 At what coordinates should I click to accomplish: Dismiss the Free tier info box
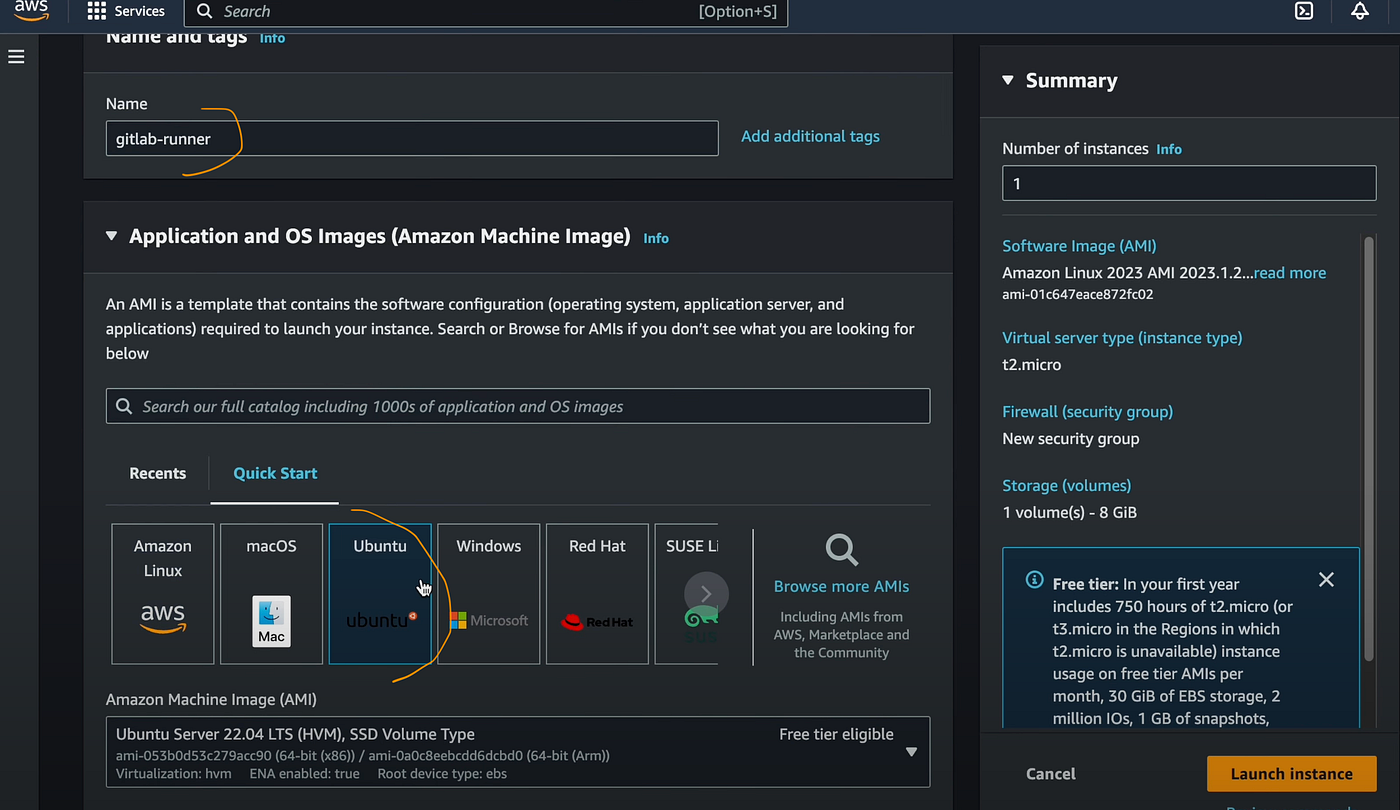[x=1326, y=580]
